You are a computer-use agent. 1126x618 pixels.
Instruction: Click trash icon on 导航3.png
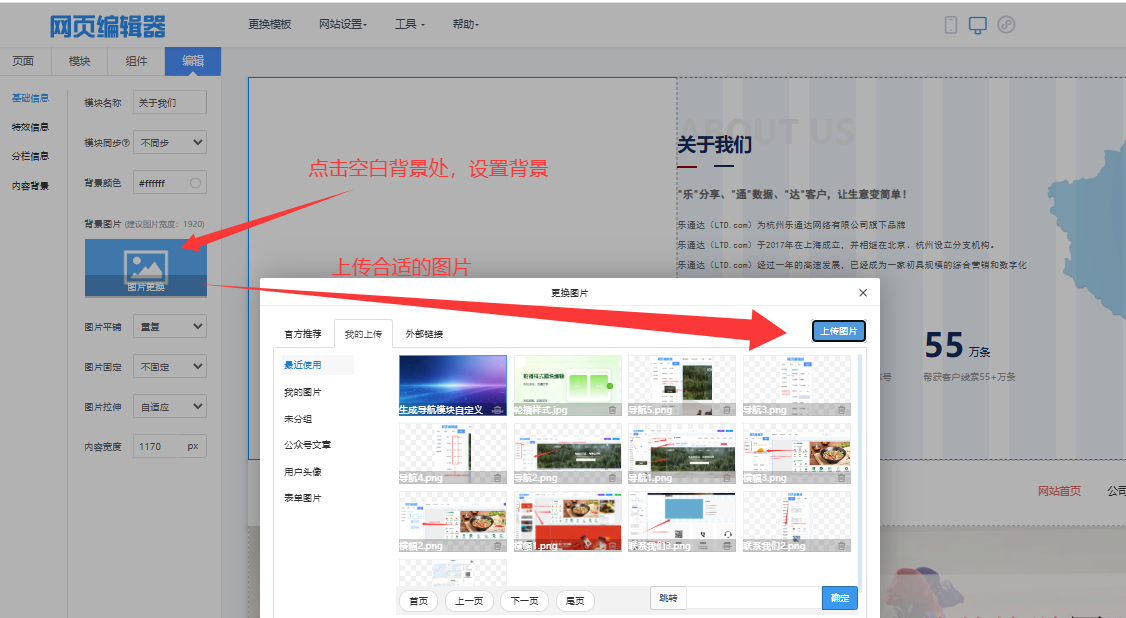[x=841, y=409]
